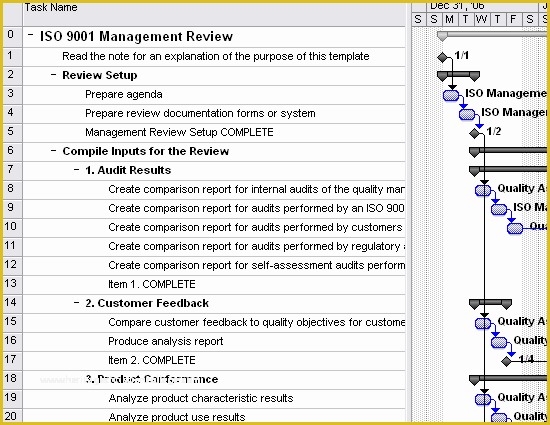Select 'Read the note for an explanation' task
This screenshot has width=550, height=425.
click(215, 56)
